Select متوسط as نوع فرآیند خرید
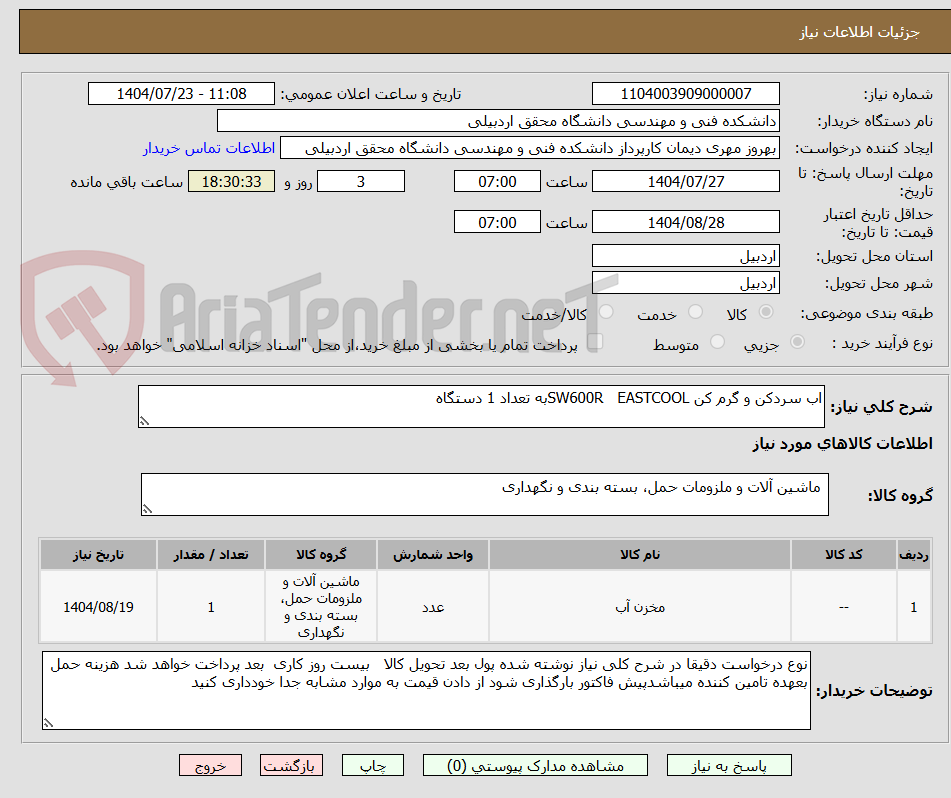Screen dimensions: 951x798 point(718,341)
